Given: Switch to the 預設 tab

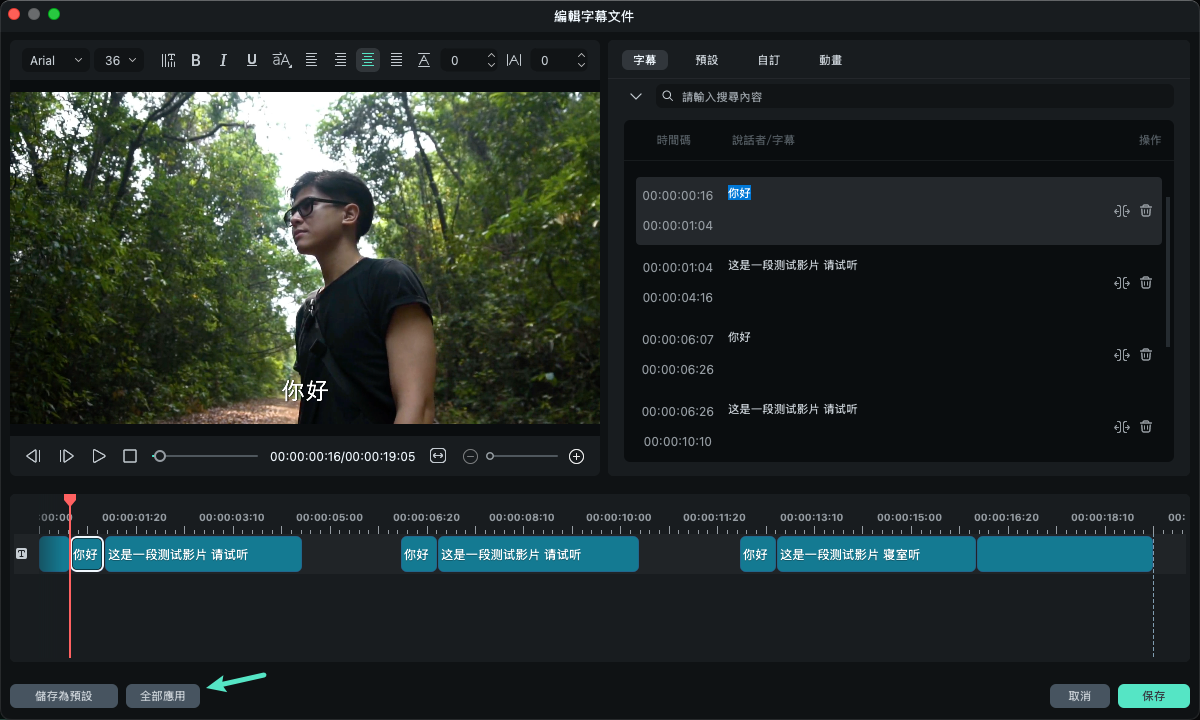Looking at the screenshot, I should 706,60.
